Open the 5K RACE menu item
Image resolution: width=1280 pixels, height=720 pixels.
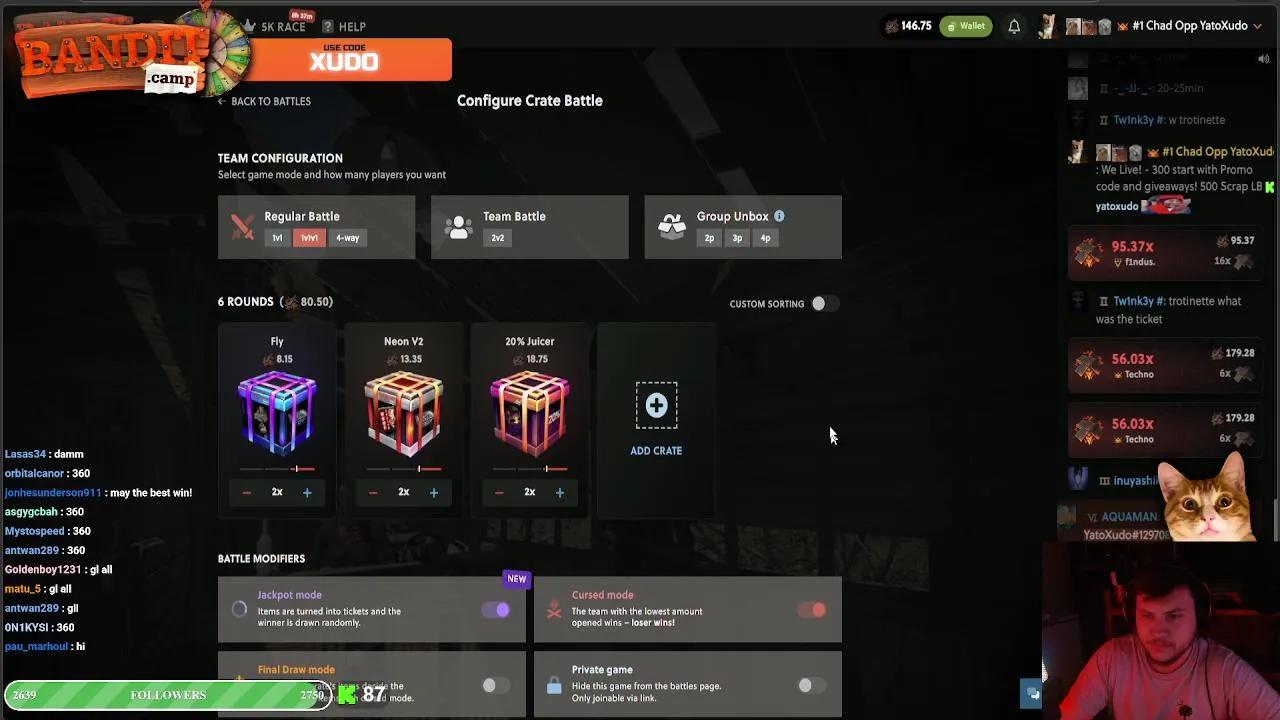pos(275,26)
